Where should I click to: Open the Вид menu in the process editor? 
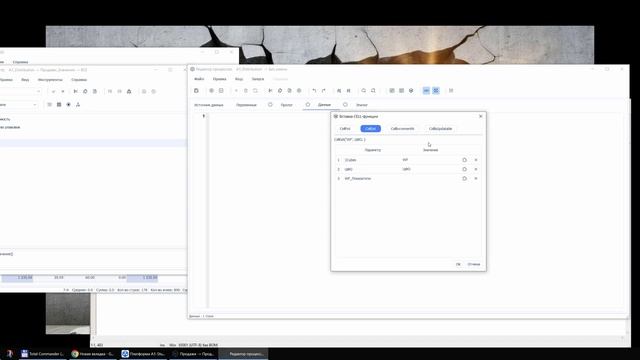(239, 79)
